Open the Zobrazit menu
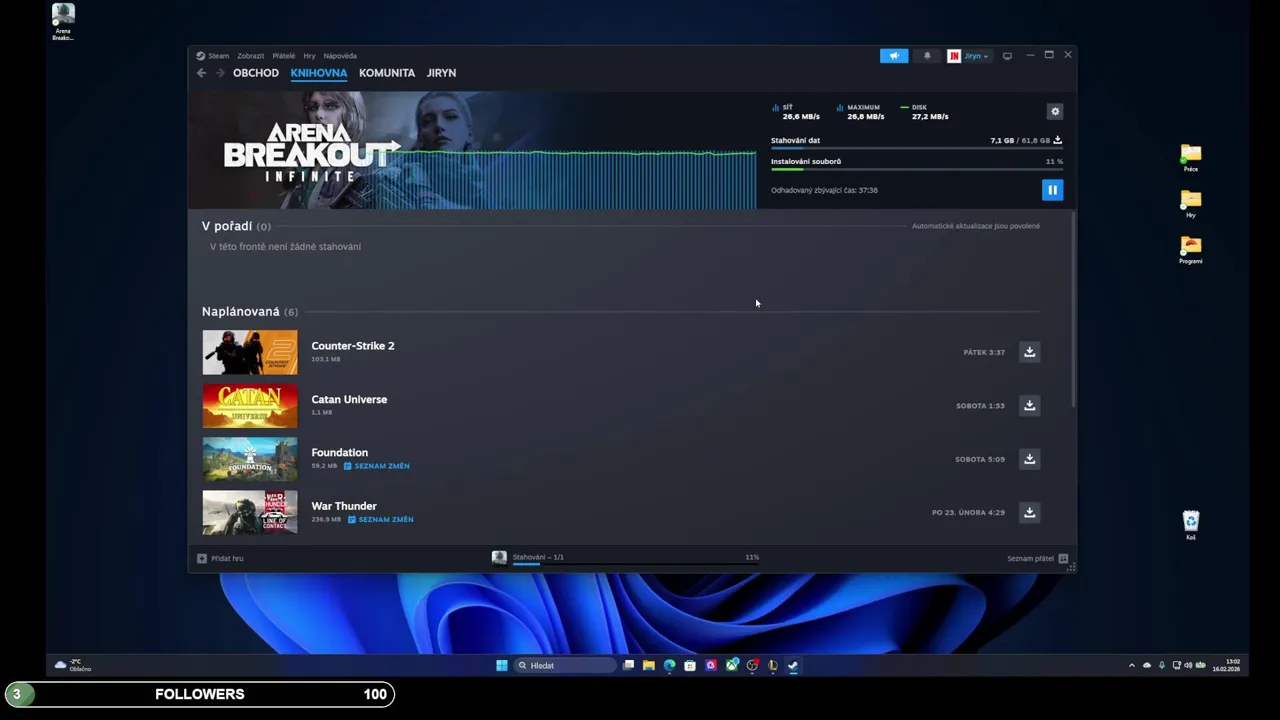 click(x=250, y=56)
